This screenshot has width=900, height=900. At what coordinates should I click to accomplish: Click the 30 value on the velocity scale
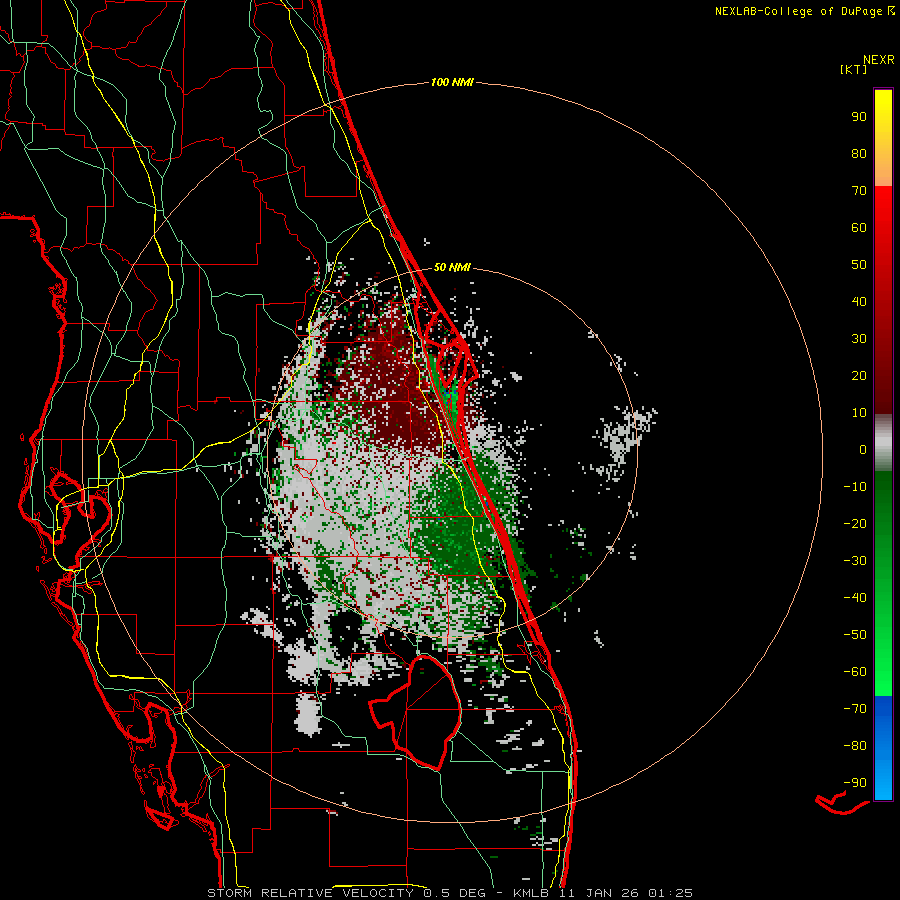tap(859, 339)
